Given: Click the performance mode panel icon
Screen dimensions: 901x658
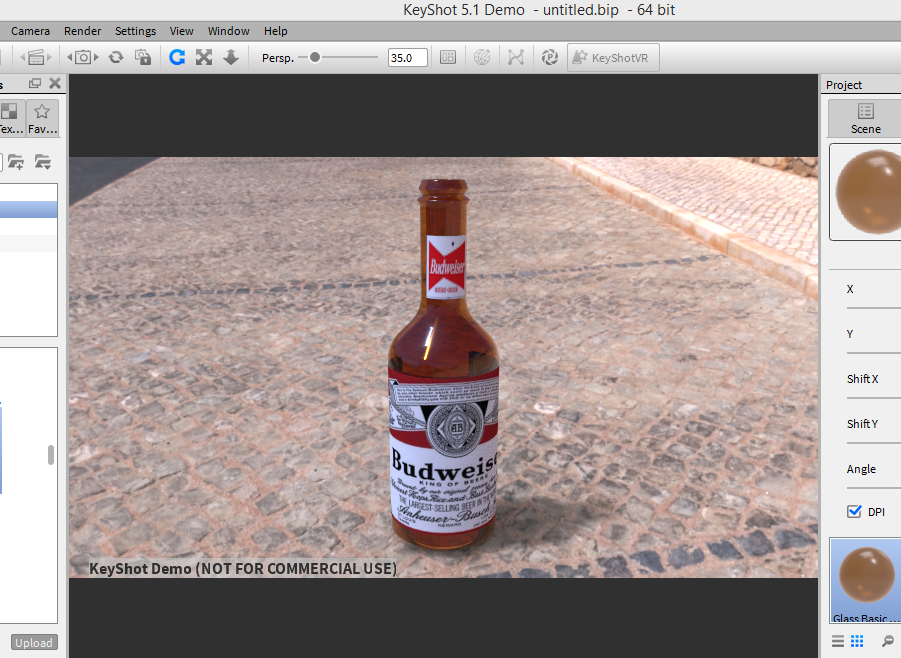Looking at the screenshot, I should [x=448, y=57].
